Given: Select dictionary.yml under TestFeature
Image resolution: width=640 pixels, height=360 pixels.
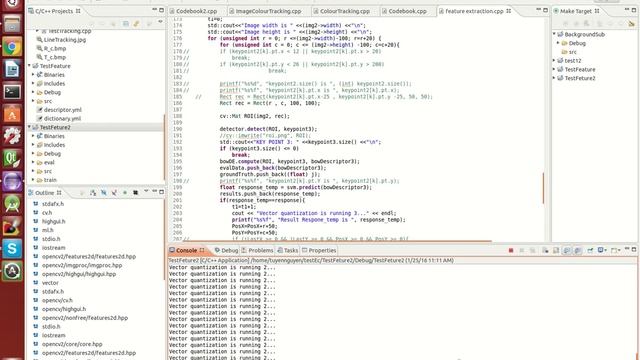Looking at the screenshot, I should 62,118.
